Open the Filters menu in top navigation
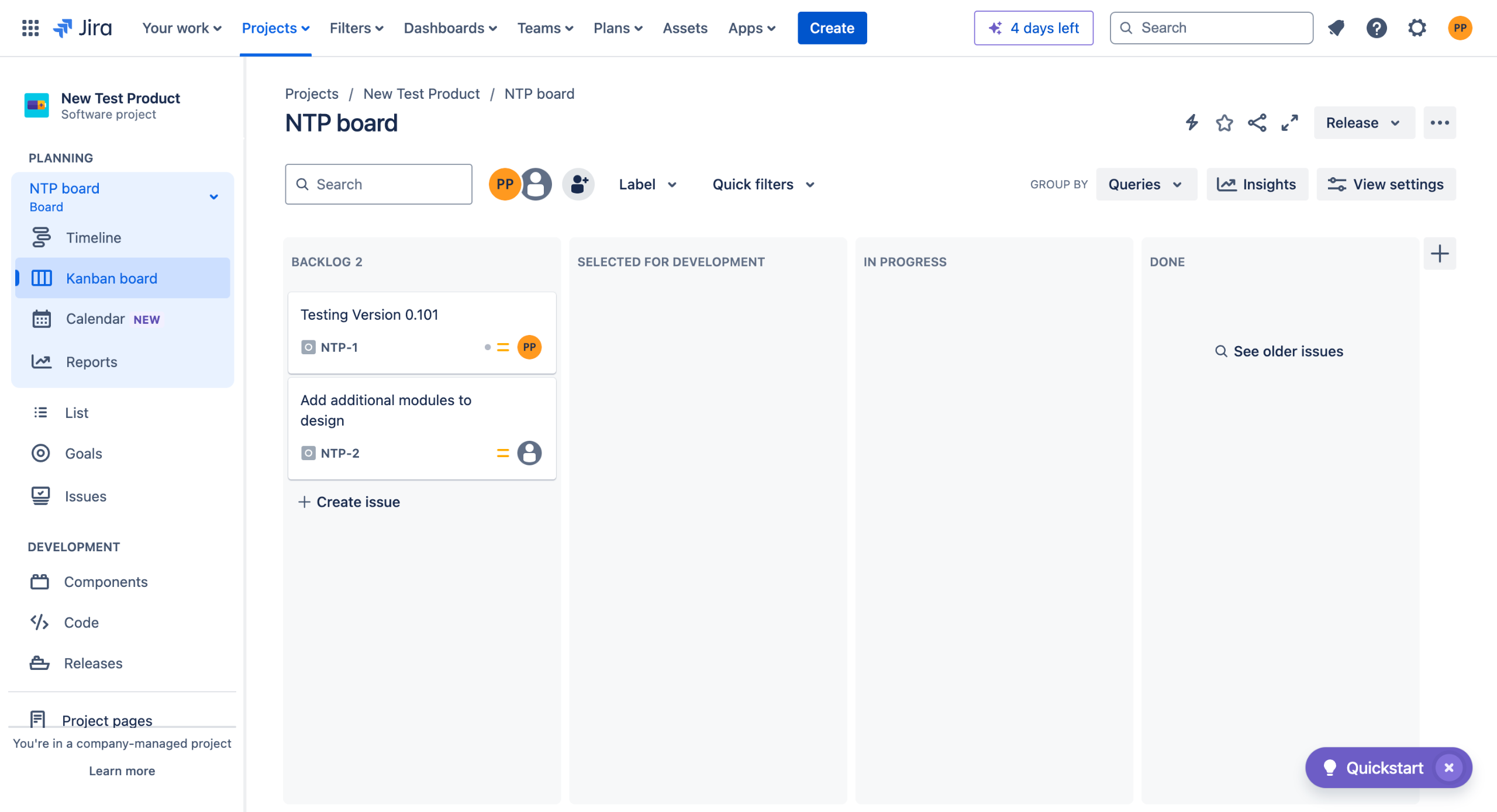Image resolution: width=1497 pixels, height=812 pixels. click(x=356, y=28)
